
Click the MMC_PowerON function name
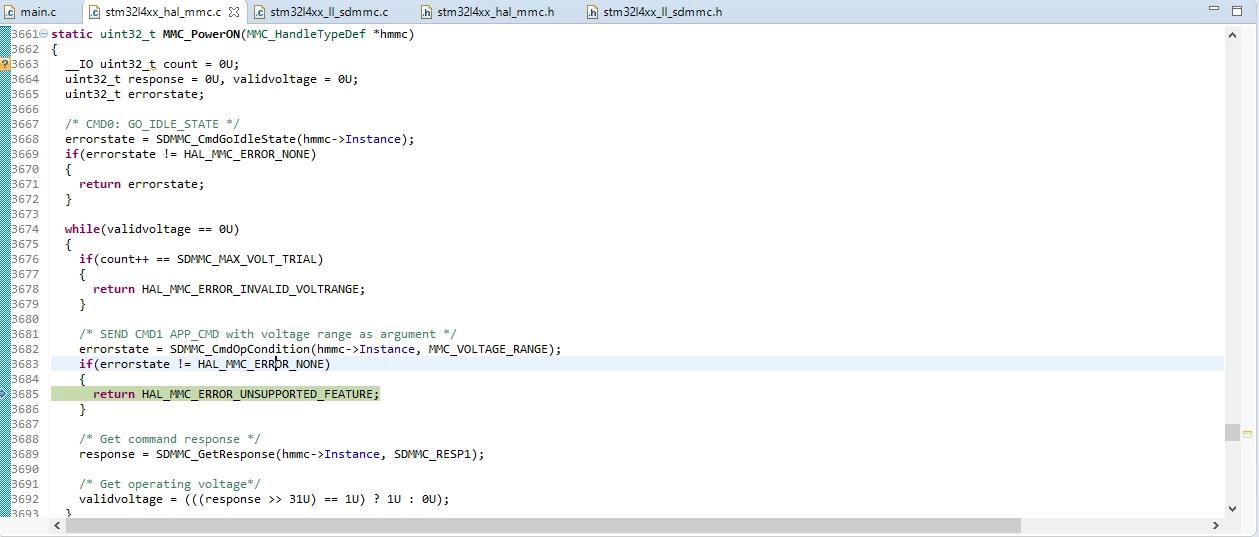201,34
